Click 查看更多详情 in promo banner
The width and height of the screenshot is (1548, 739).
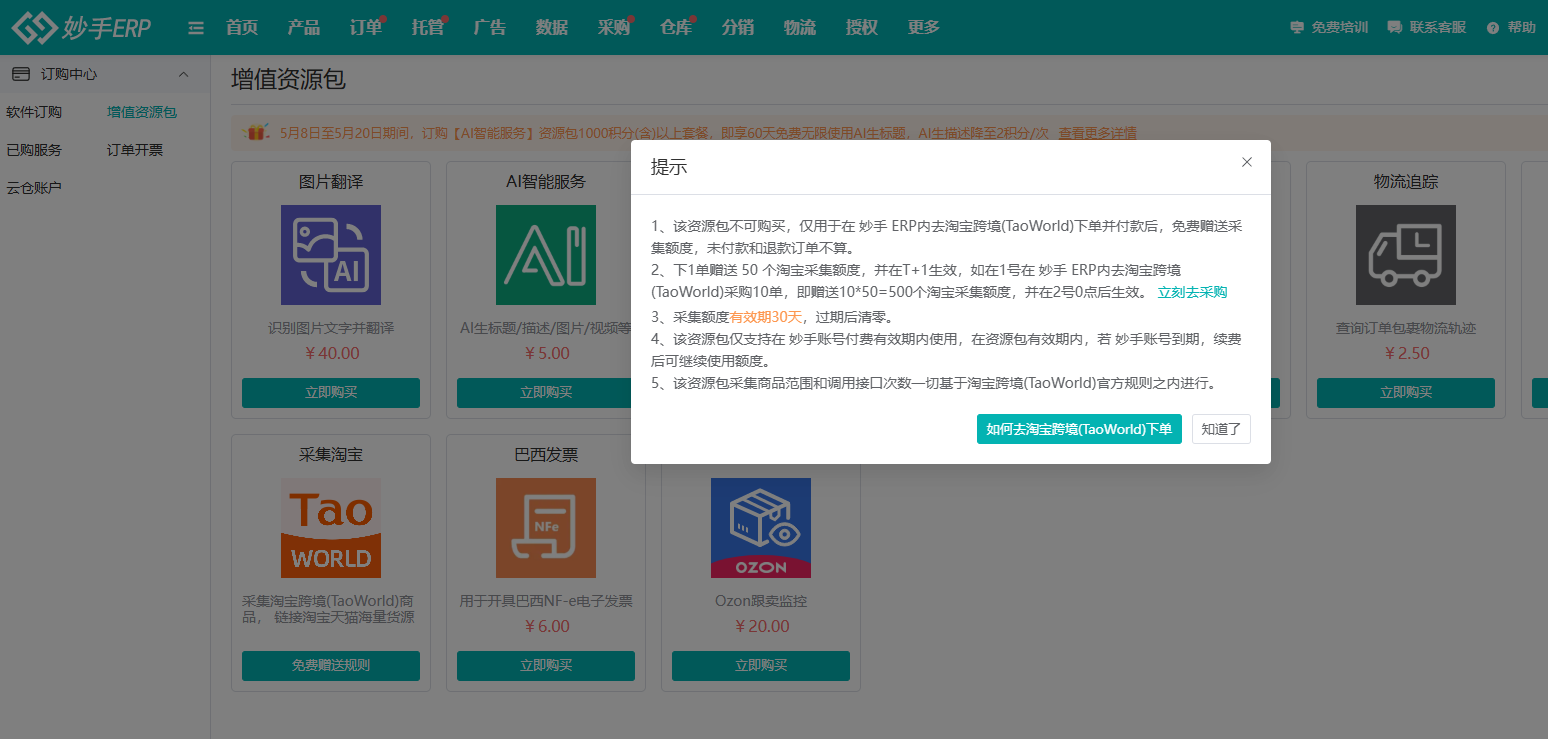pos(1097,133)
